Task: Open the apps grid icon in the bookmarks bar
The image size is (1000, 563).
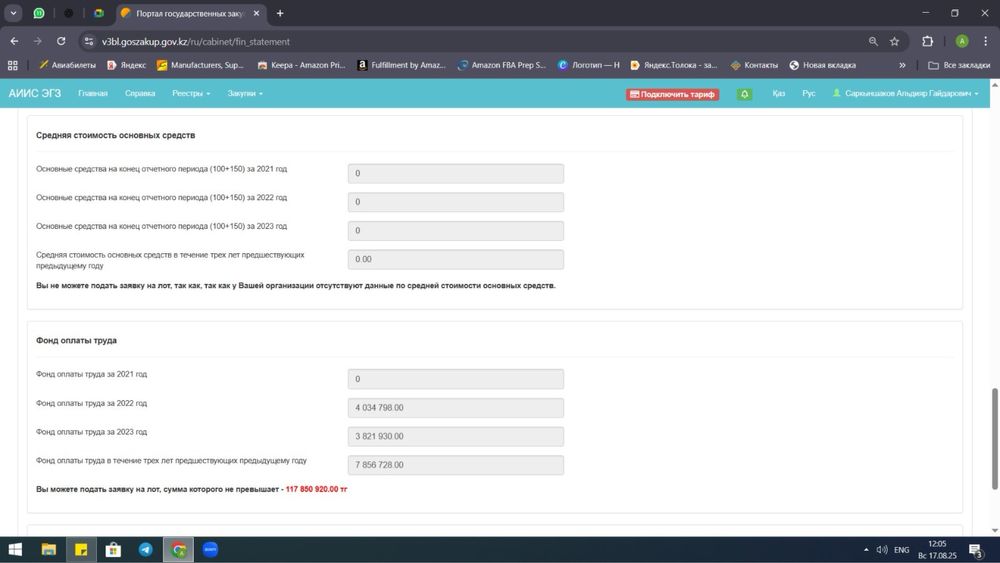Action: pyautogui.click(x=13, y=65)
